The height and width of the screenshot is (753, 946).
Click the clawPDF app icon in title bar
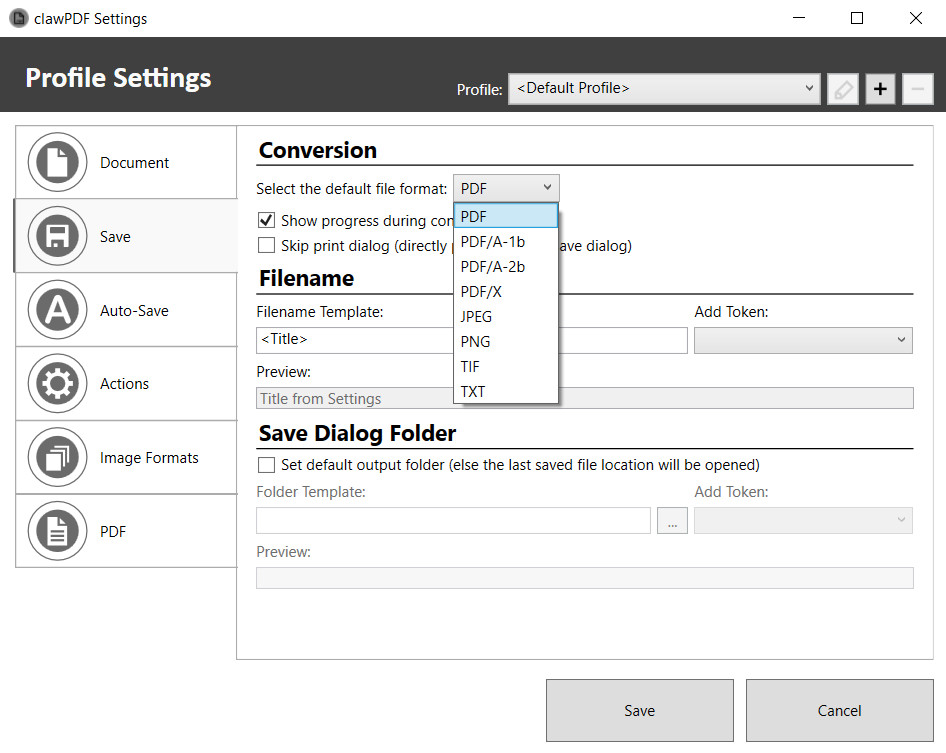pos(19,18)
